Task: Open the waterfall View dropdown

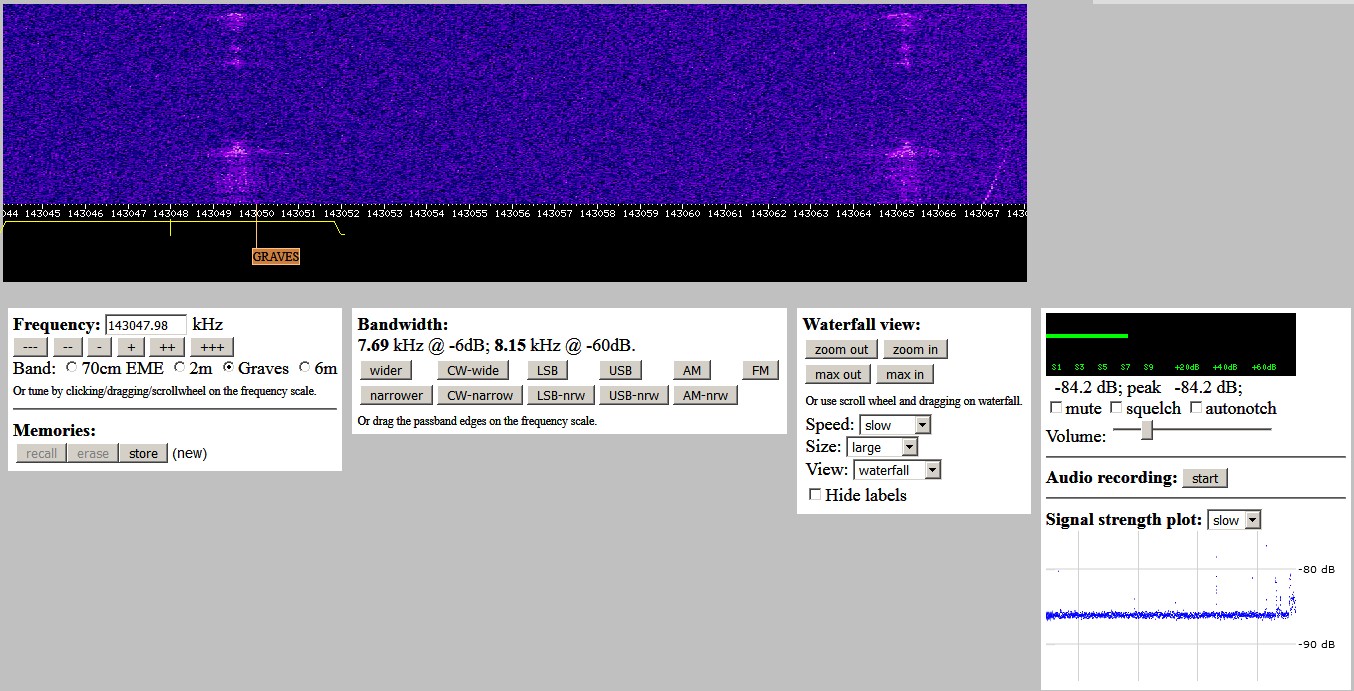Action: [898, 470]
